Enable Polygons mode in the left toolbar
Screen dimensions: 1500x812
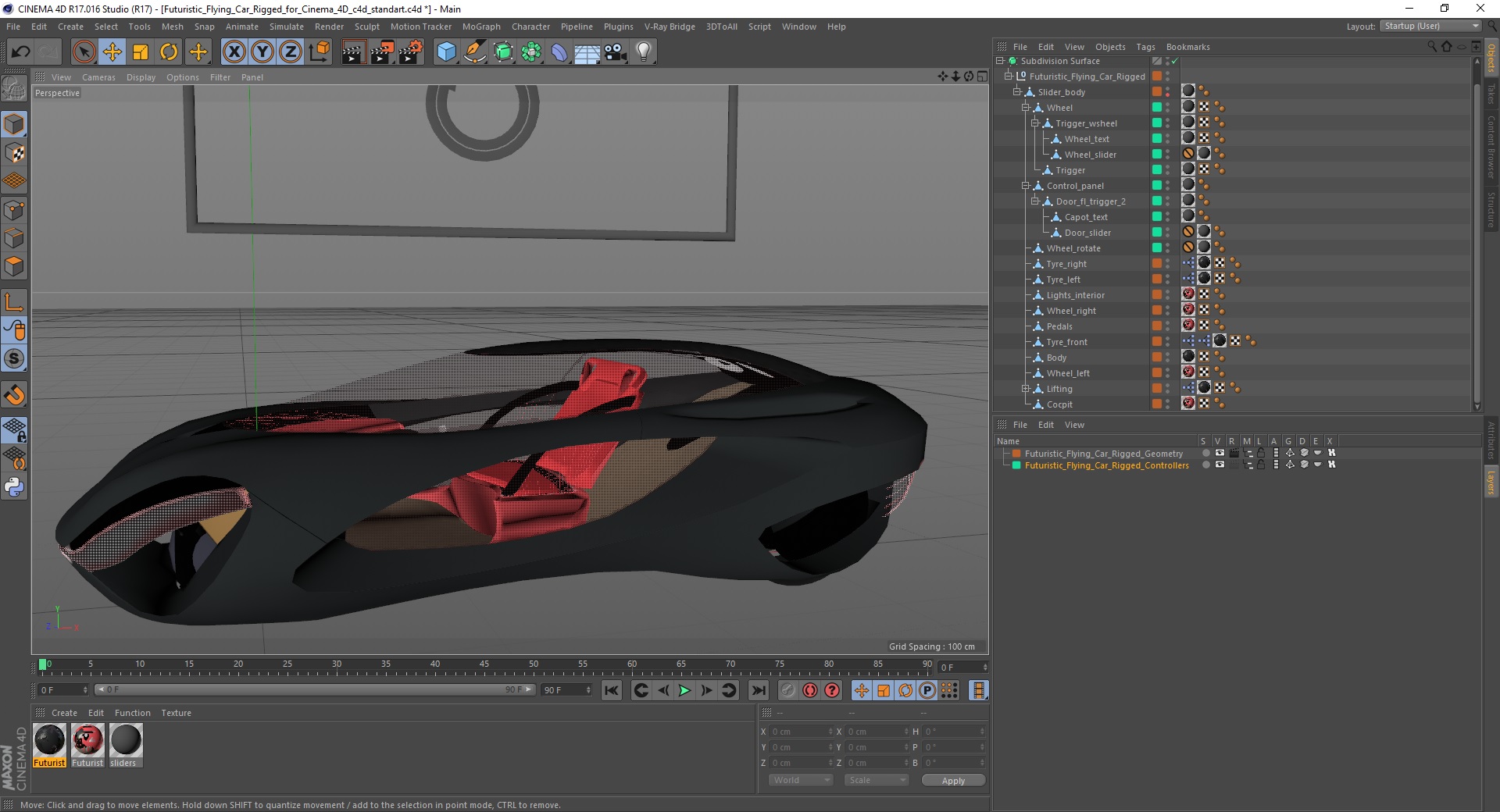pyautogui.click(x=14, y=266)
